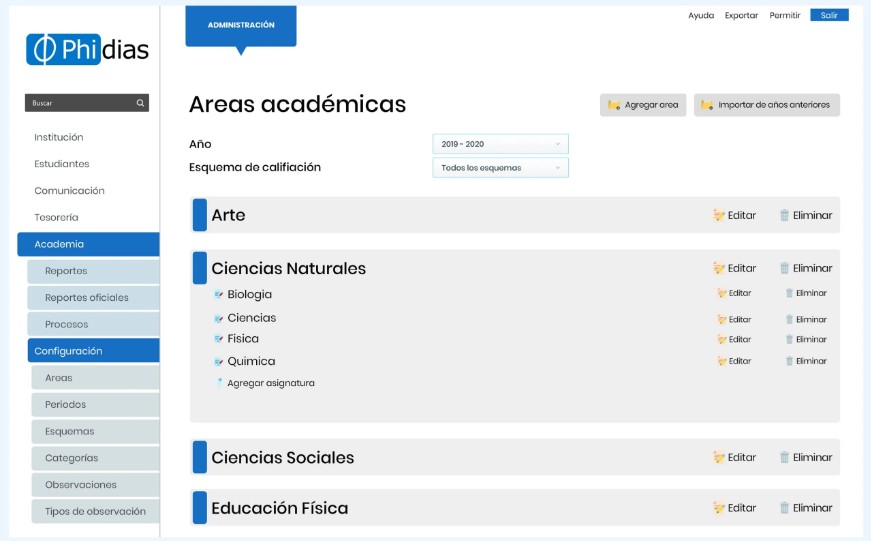The height and width of the screenshot is (541, 871).
Task: Click the Phidias logo
Action: tap(87, 50)
